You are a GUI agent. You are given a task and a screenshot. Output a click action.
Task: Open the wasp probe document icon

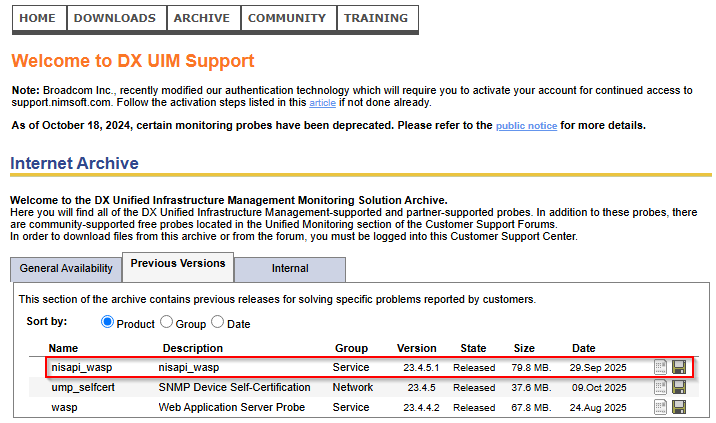coord(661,407)
